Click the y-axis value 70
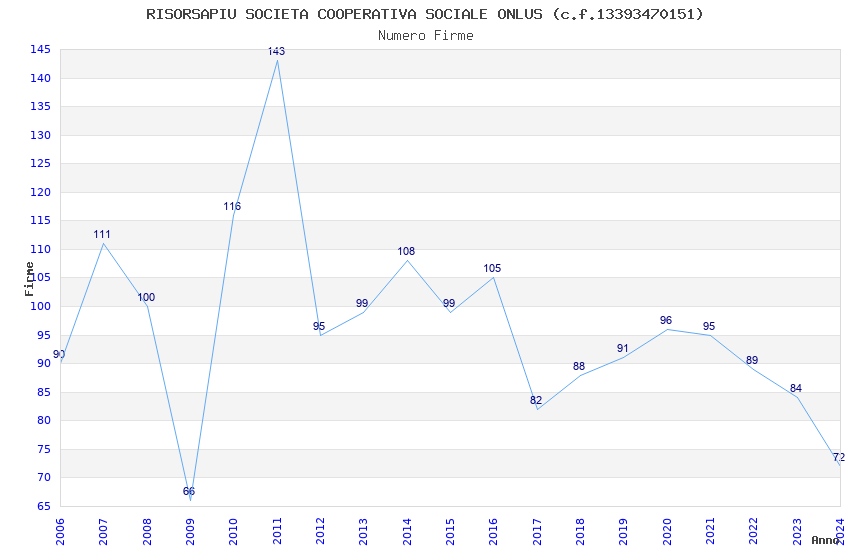Viewport: 850px width, 550px height. click(44, 478)
